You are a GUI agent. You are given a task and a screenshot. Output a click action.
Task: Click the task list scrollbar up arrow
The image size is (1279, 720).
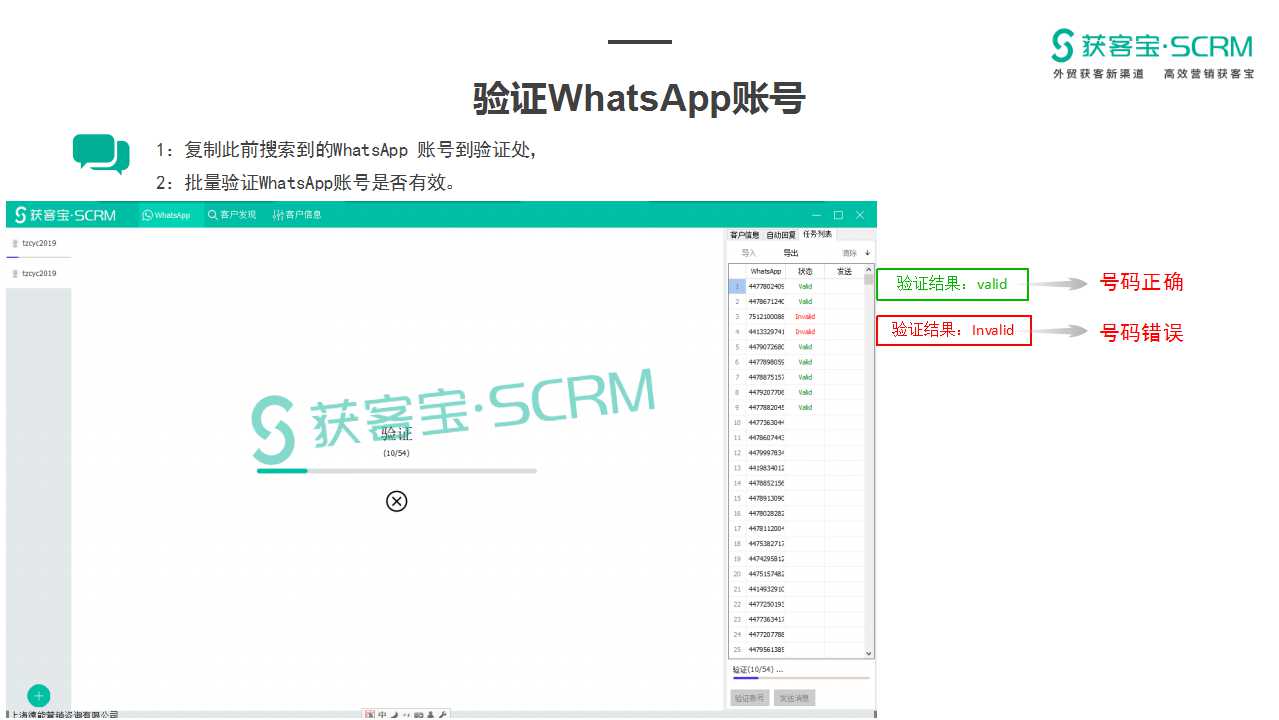869,270
